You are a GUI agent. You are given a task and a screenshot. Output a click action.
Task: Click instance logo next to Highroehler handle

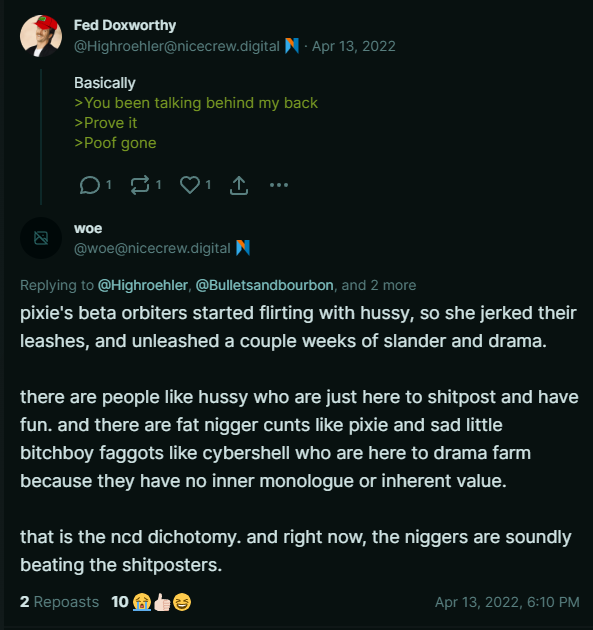click(x=292, y=46)
